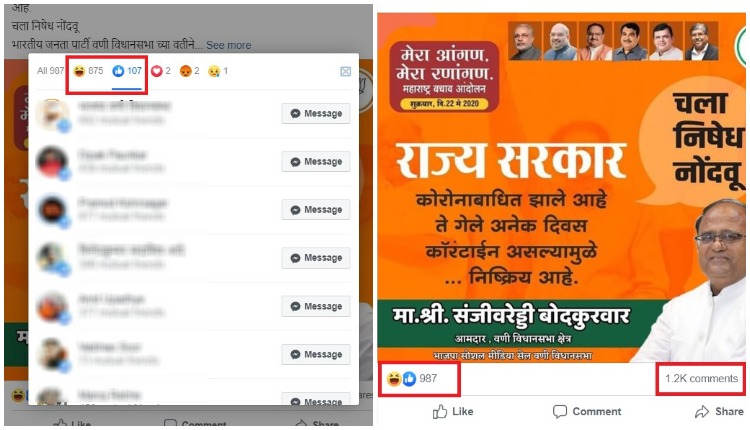Click the sixth Message button in list
Screen dimensions: 750x430
click(316, 354)
